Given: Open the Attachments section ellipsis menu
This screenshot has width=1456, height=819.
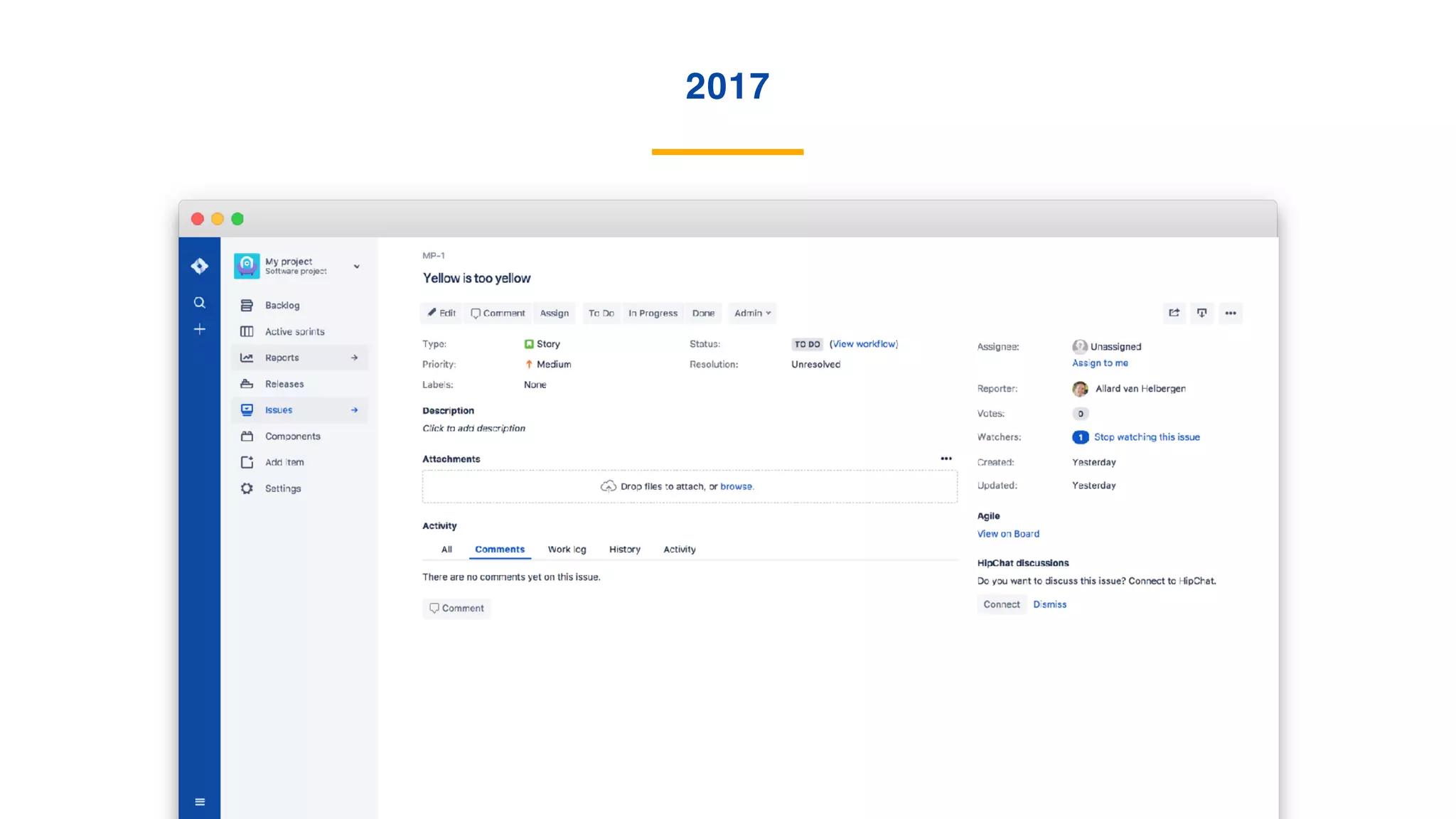Looking at the screenshot, I should coord(946,459).
